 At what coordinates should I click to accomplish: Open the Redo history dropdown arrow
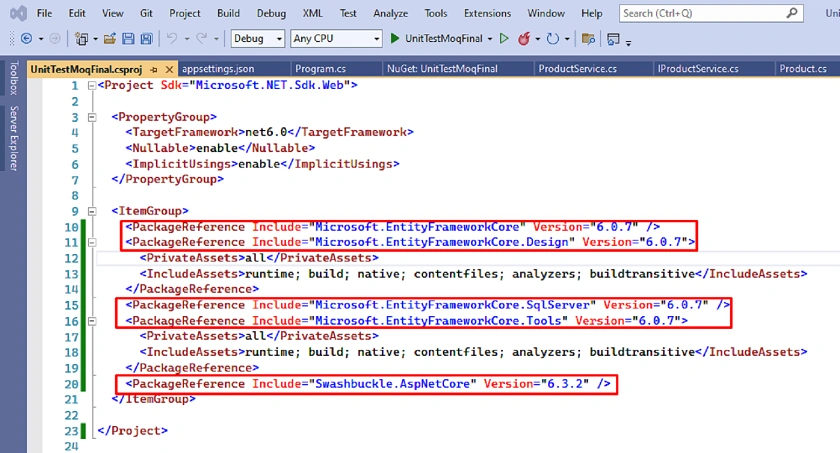coord(216,39)
